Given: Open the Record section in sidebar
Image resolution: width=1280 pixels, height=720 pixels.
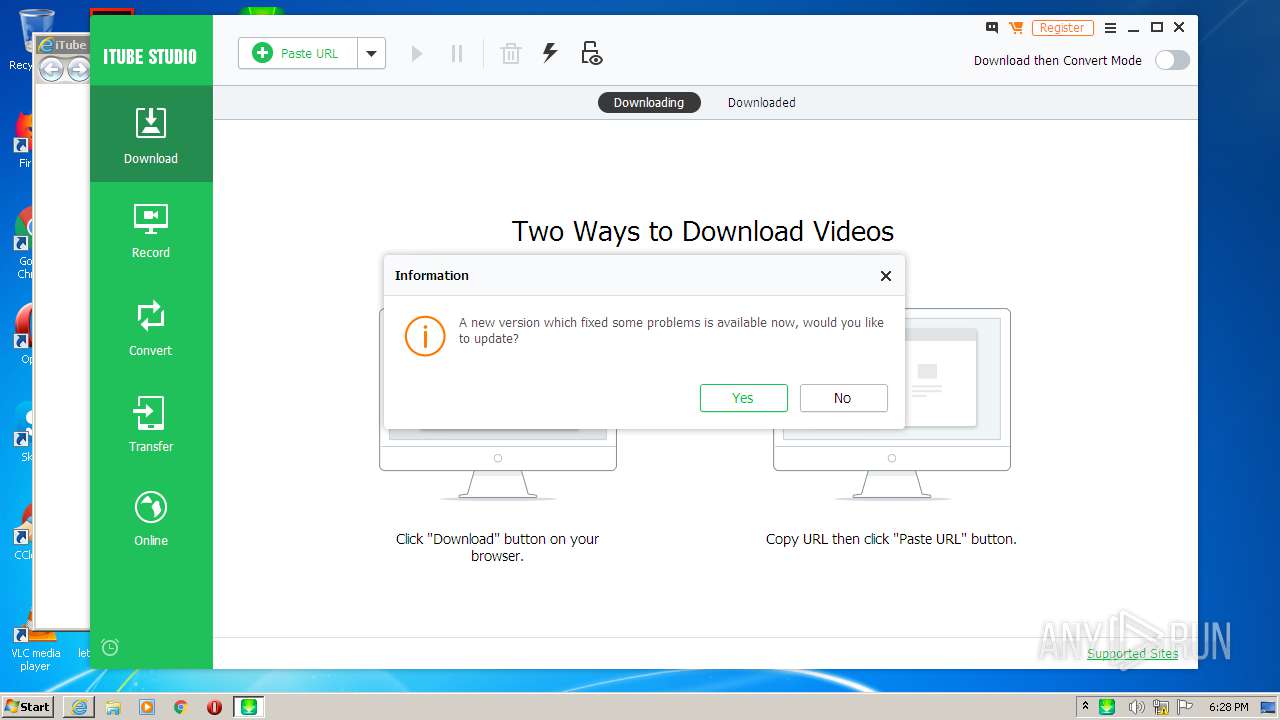Looking at the screenshot, I should pyautogui.click(x=151, y=231).
